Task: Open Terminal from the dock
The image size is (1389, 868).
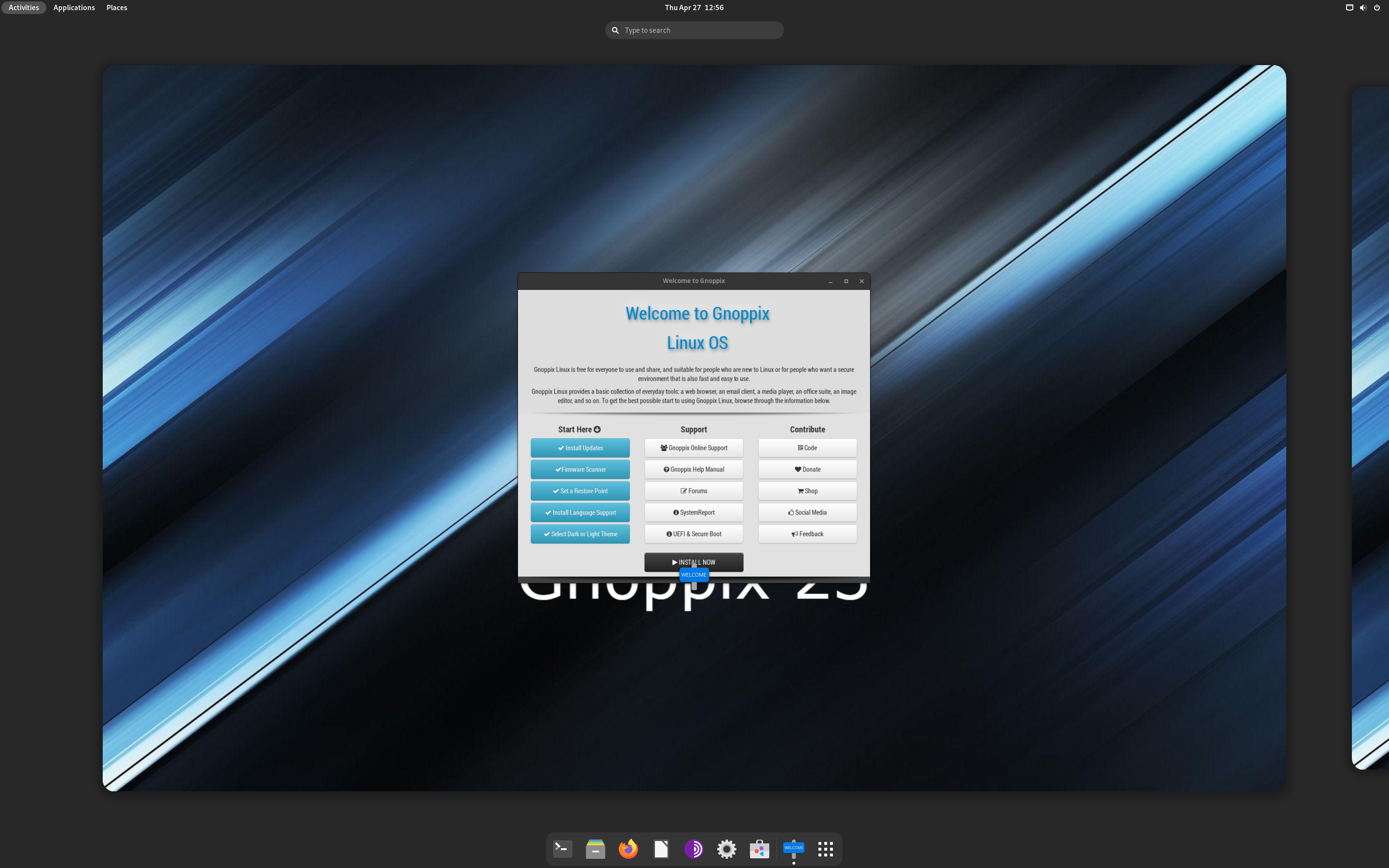Action: point(562,849)
